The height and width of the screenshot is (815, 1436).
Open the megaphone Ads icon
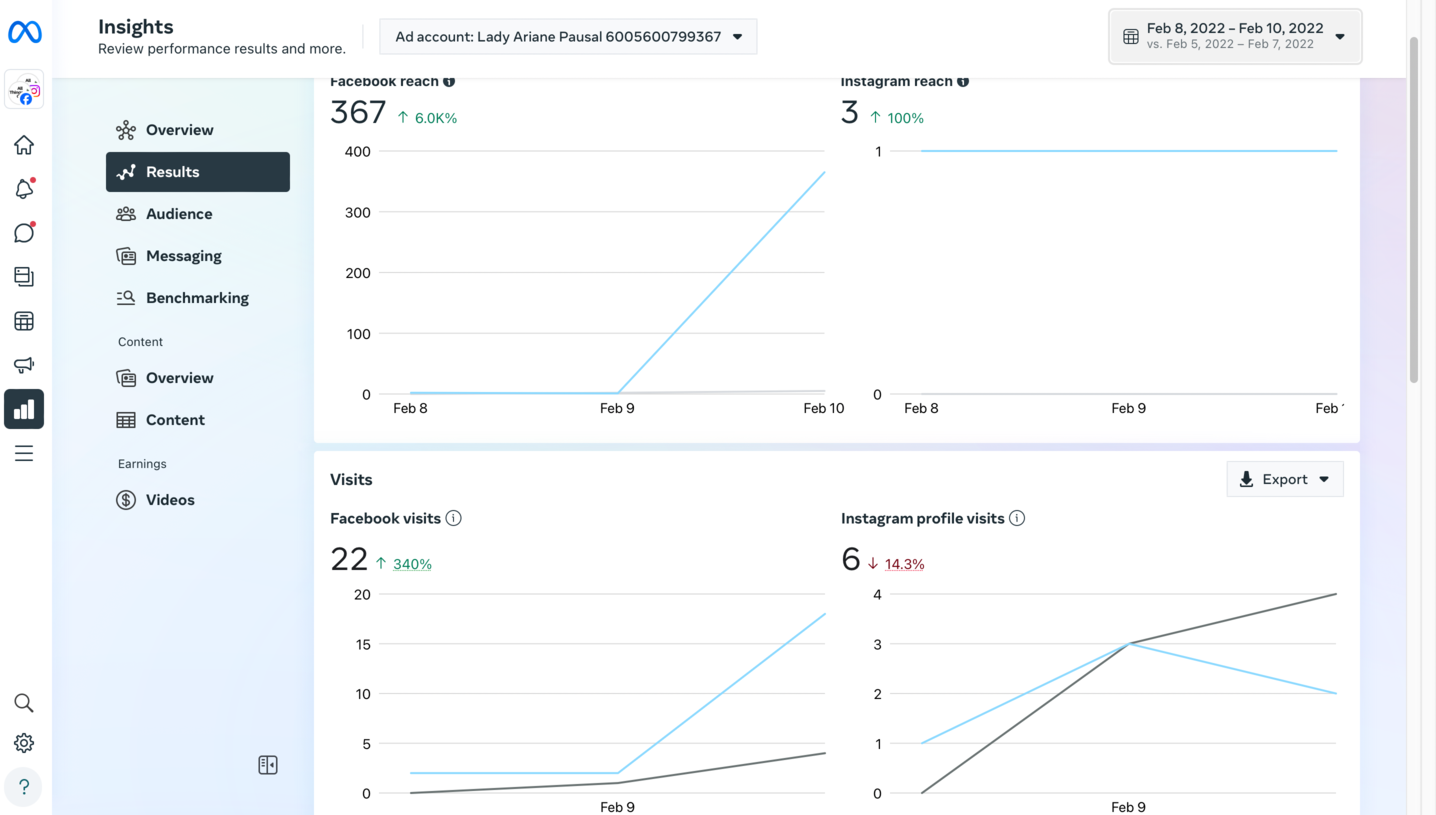(24, 365)
